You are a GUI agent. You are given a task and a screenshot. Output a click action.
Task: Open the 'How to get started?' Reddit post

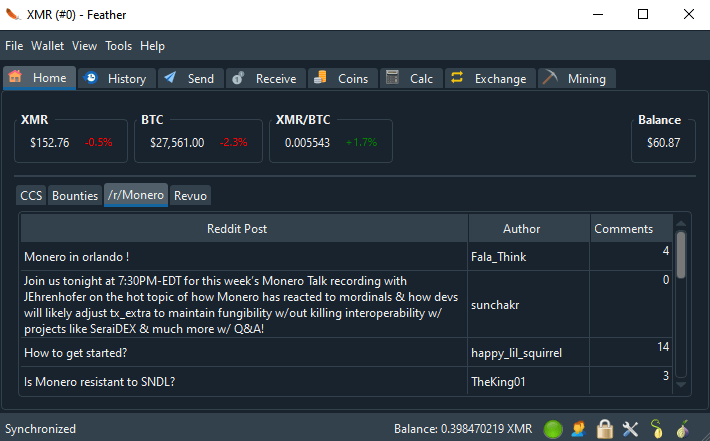tap(73, 352)
